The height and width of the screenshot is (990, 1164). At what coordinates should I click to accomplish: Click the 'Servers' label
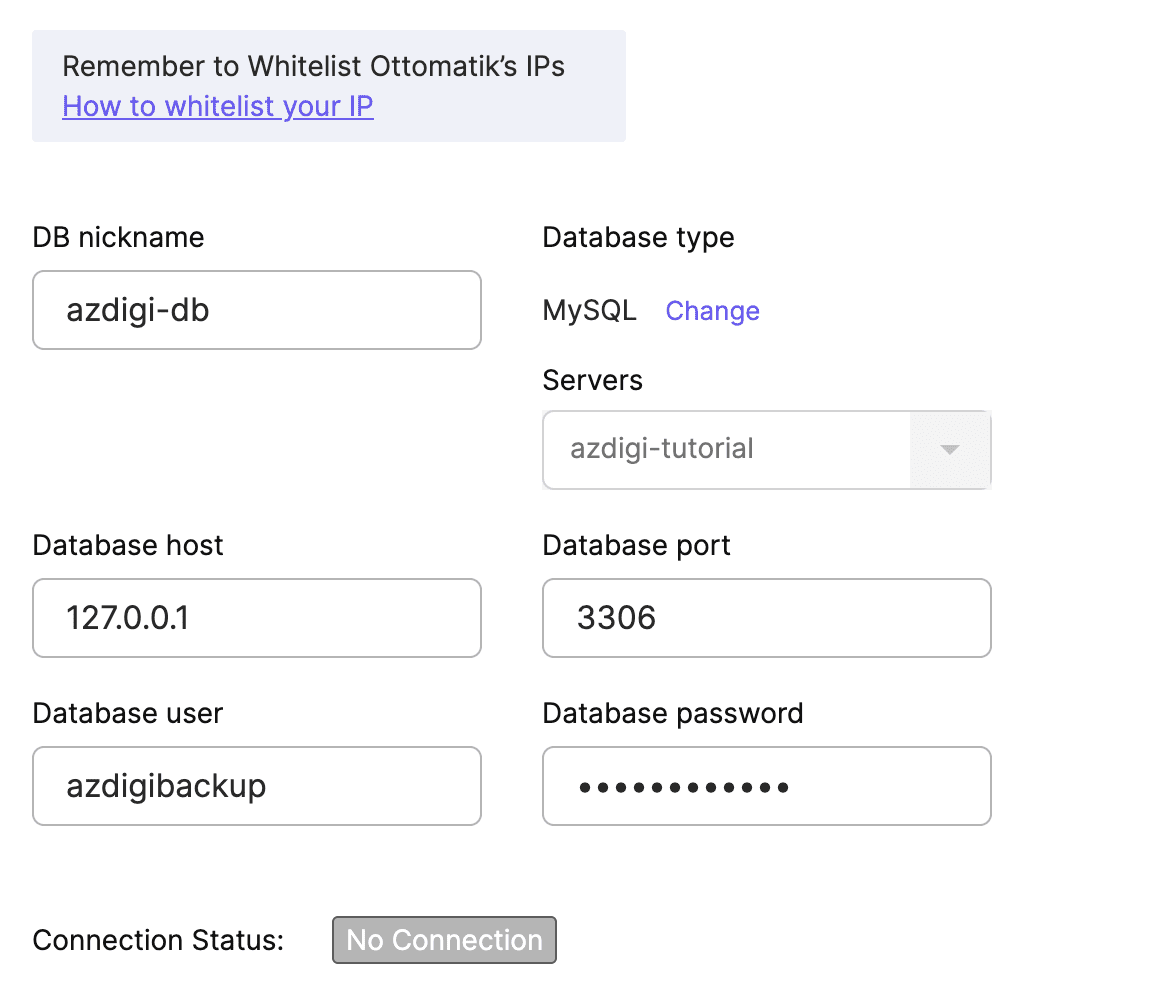point(592,380)
